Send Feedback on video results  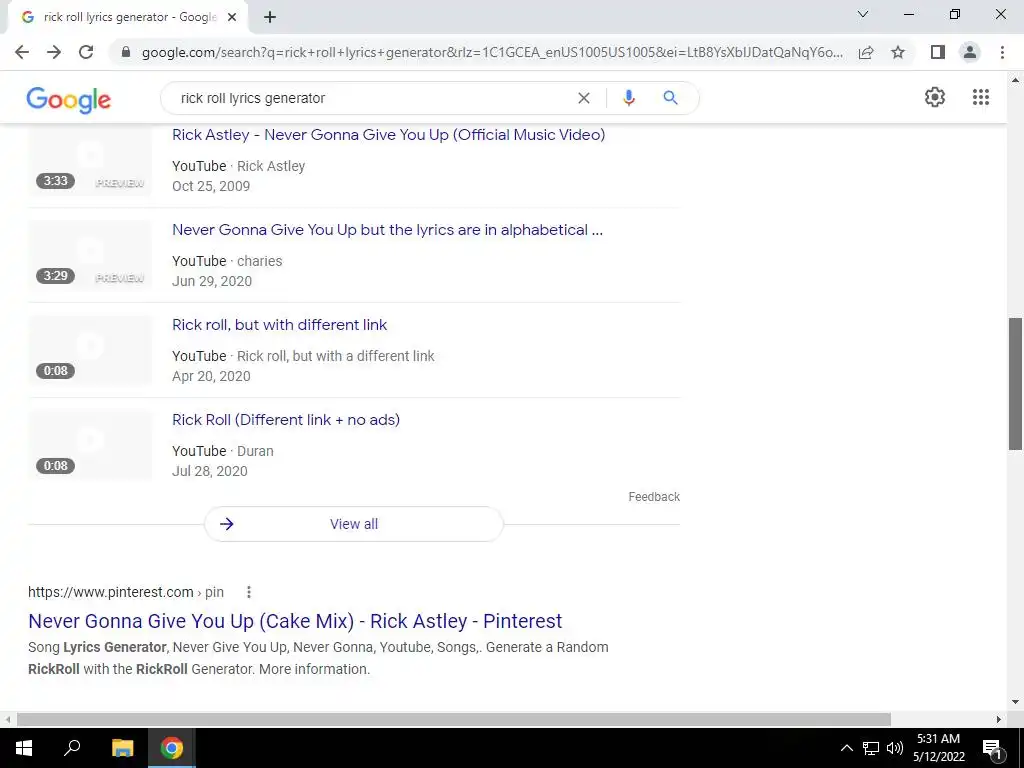click(x=654, y=497)
